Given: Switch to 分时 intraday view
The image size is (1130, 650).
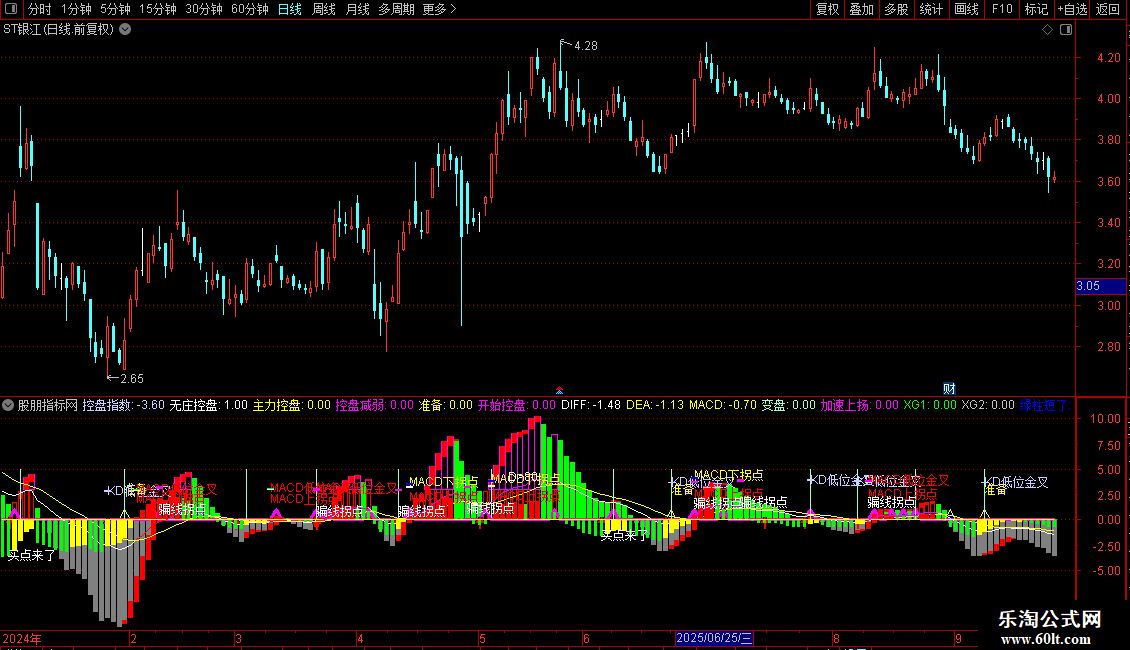Looking at the screenshot, I should pos(40,9).
